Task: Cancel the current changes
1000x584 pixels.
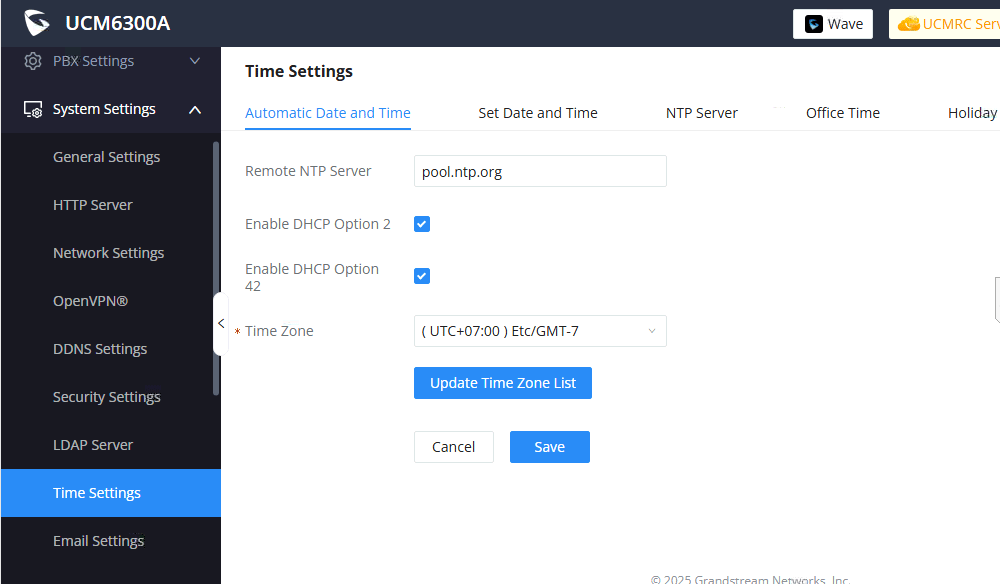Action: (453, 447)
